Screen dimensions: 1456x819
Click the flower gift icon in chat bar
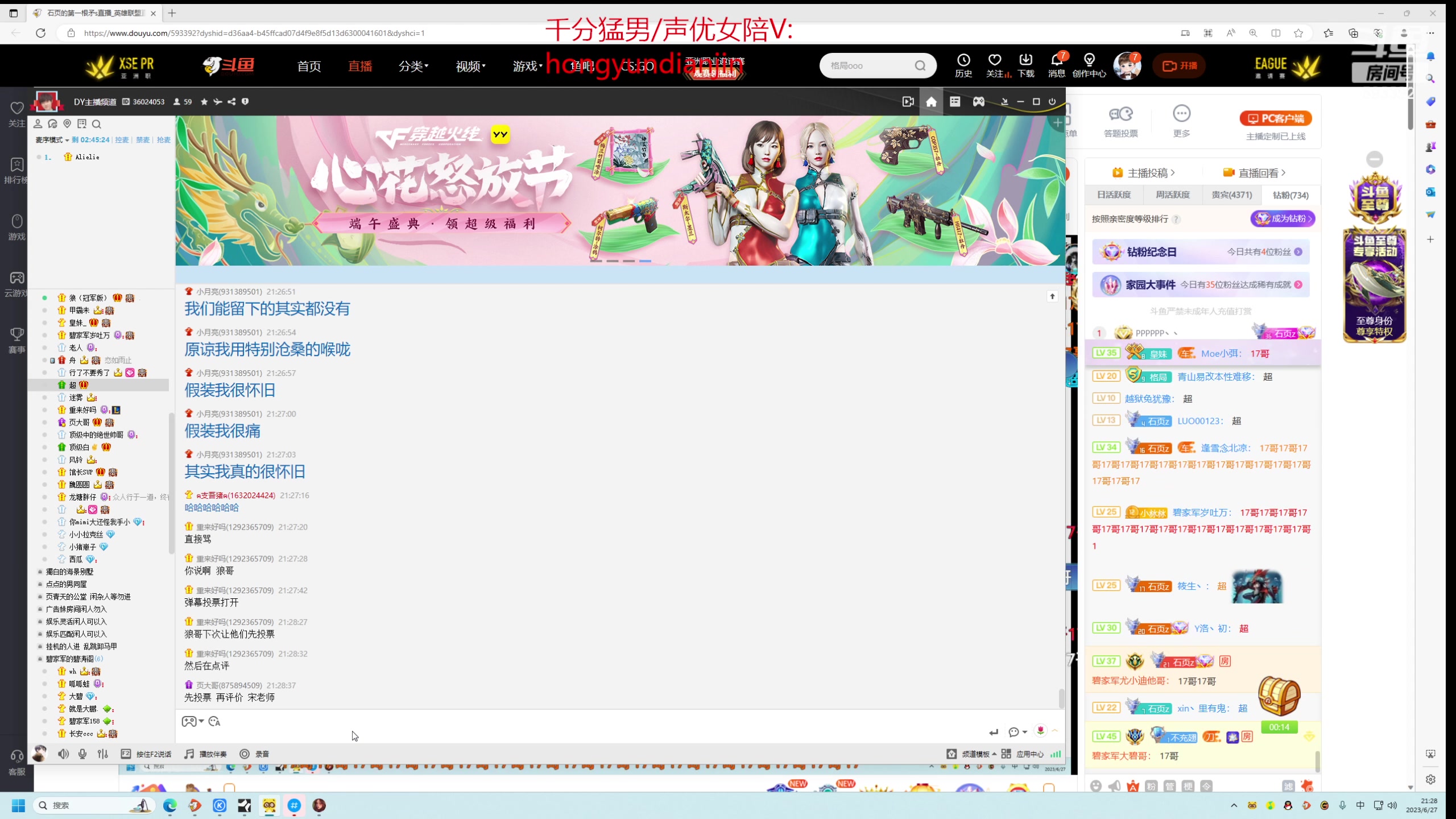pyautogui.click(x=1040, y=731)
